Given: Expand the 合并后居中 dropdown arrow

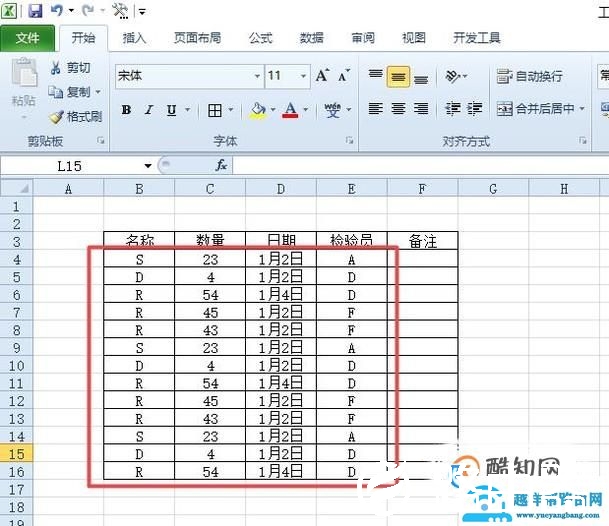Looking at the screenshot, I should point(582,109).
